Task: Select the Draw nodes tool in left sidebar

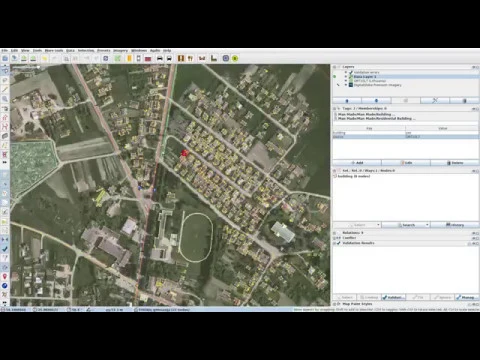Action: click(5, 89)
